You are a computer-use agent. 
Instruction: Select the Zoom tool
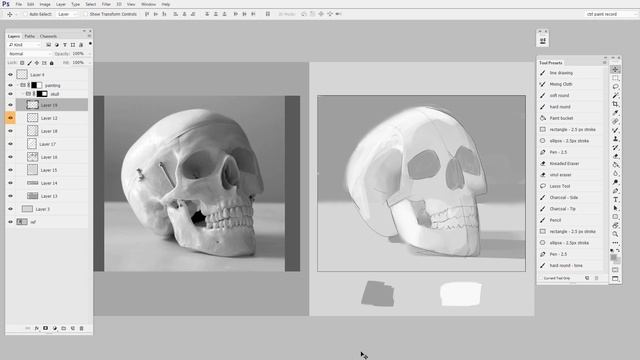[x=615, y=234]
